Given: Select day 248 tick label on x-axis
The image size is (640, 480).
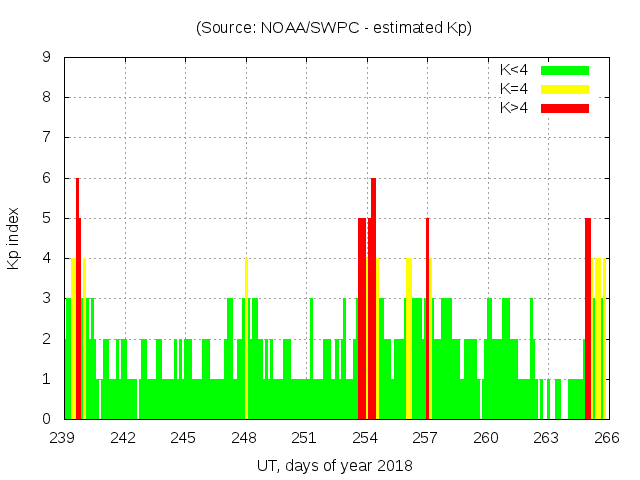Looking at the screenshot, I should pyautogui.click(x=245, y=438).
